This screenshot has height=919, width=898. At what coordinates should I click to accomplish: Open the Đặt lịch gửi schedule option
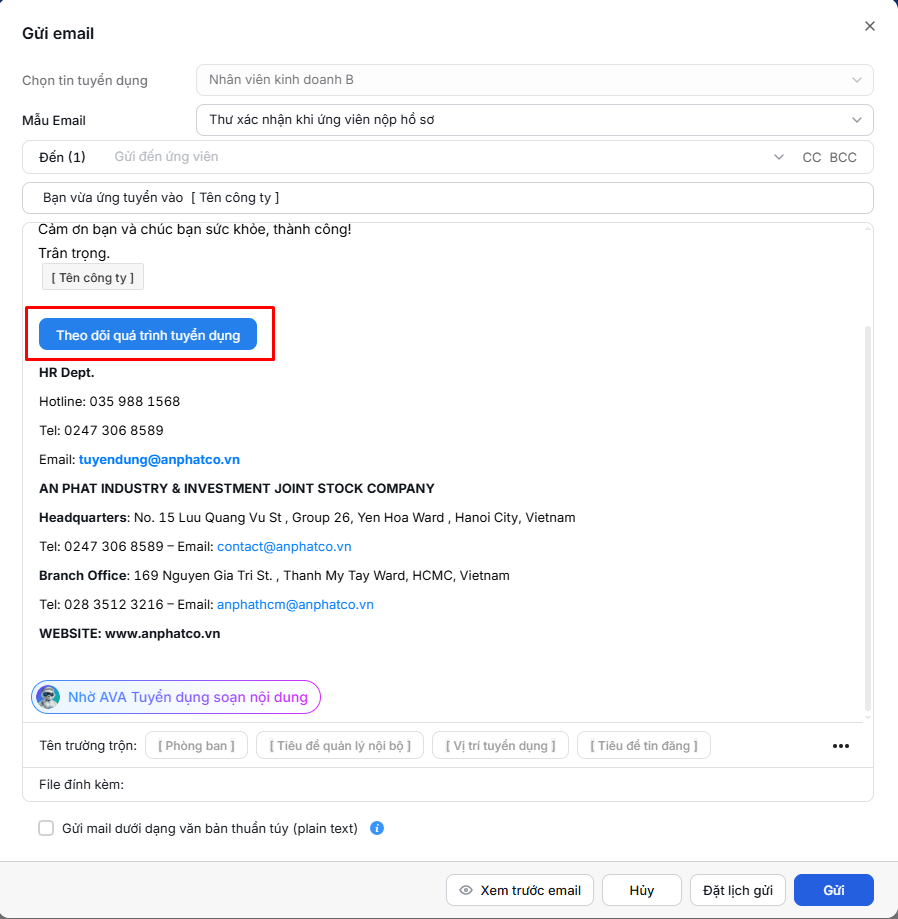pos(737,890)
